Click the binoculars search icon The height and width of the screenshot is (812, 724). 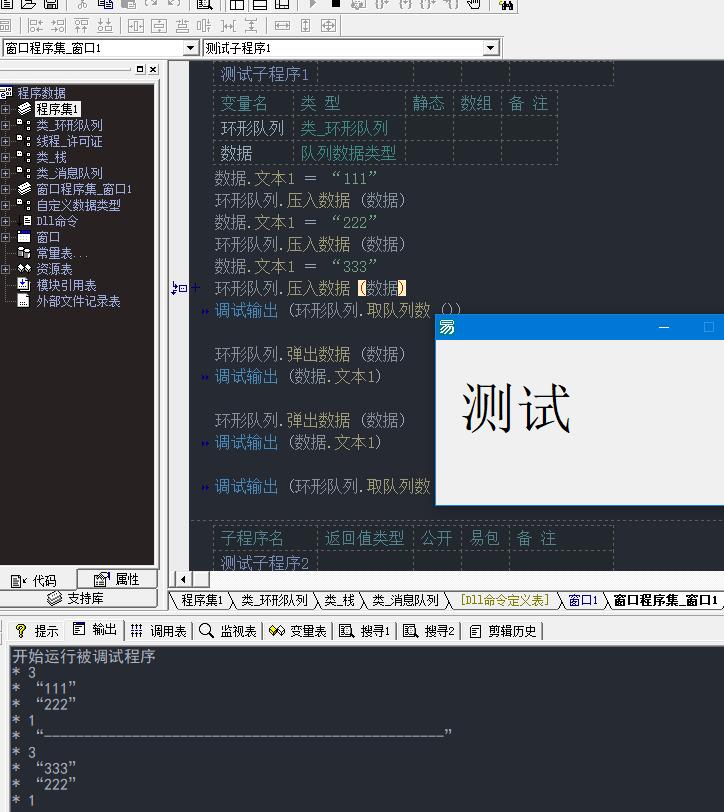point(506,4)
